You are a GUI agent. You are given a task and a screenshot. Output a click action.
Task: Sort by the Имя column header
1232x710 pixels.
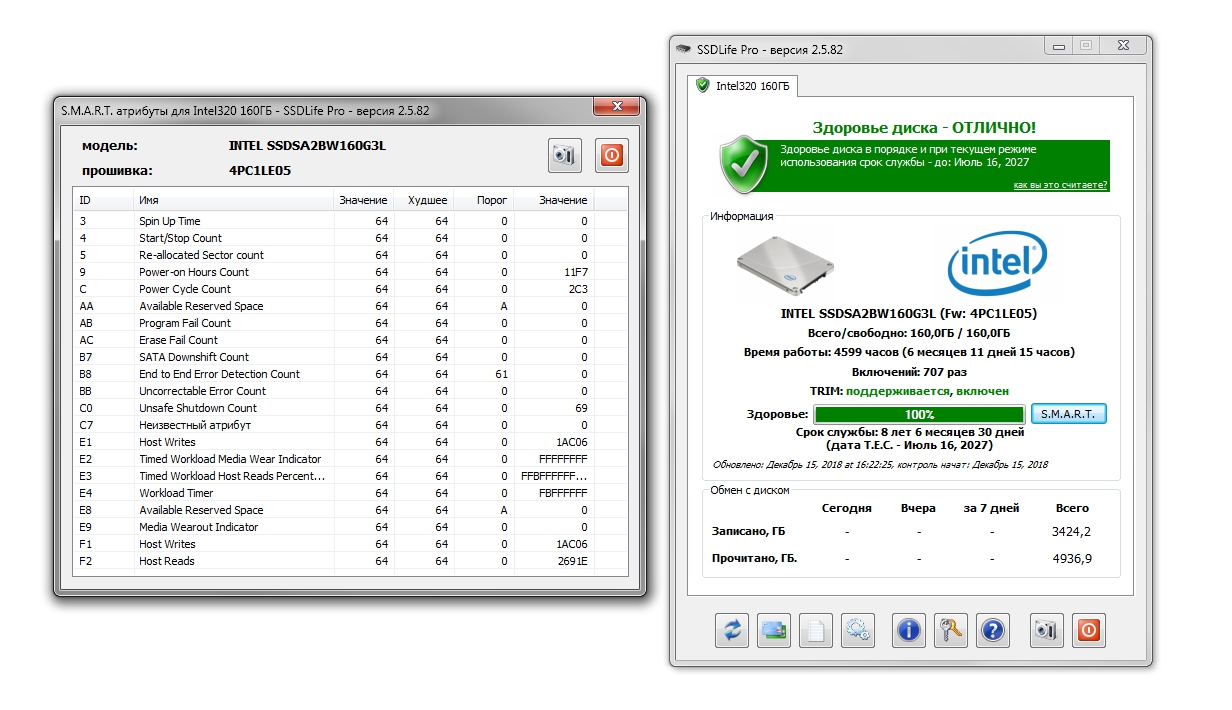click(233, 200)
